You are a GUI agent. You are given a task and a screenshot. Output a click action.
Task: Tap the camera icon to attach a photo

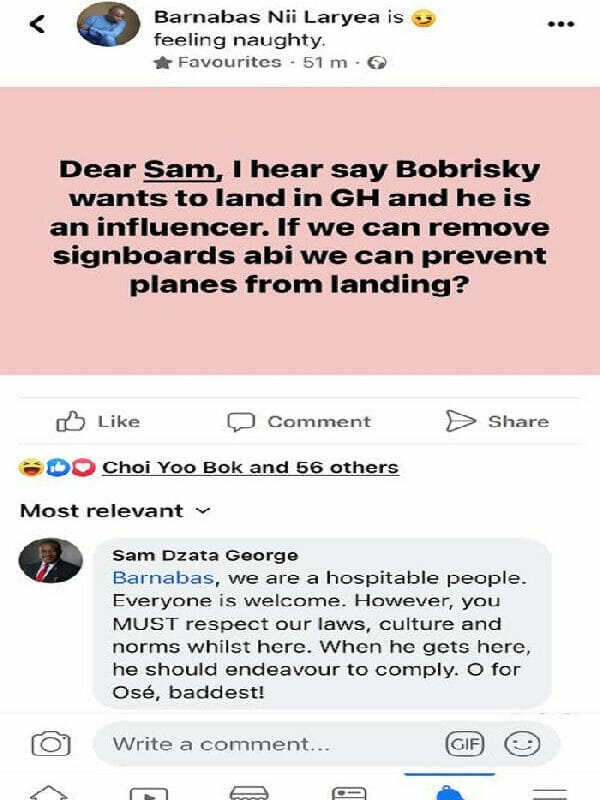click(x=50, y=744)
